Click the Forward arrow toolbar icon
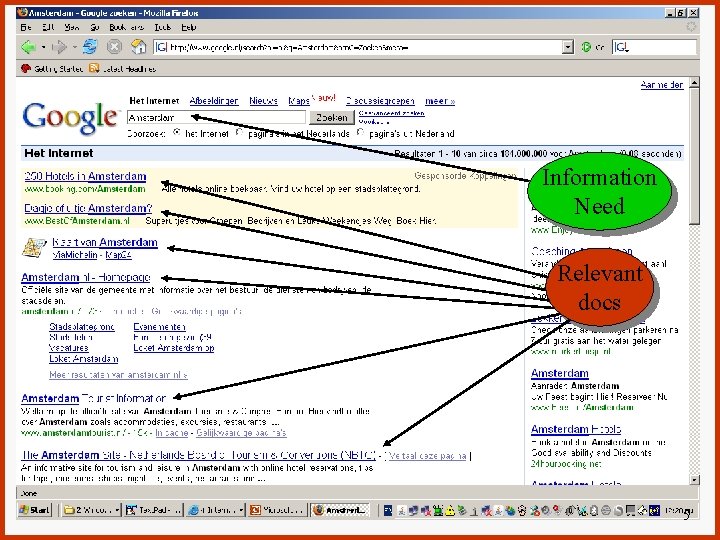 (x=59, y=47)
